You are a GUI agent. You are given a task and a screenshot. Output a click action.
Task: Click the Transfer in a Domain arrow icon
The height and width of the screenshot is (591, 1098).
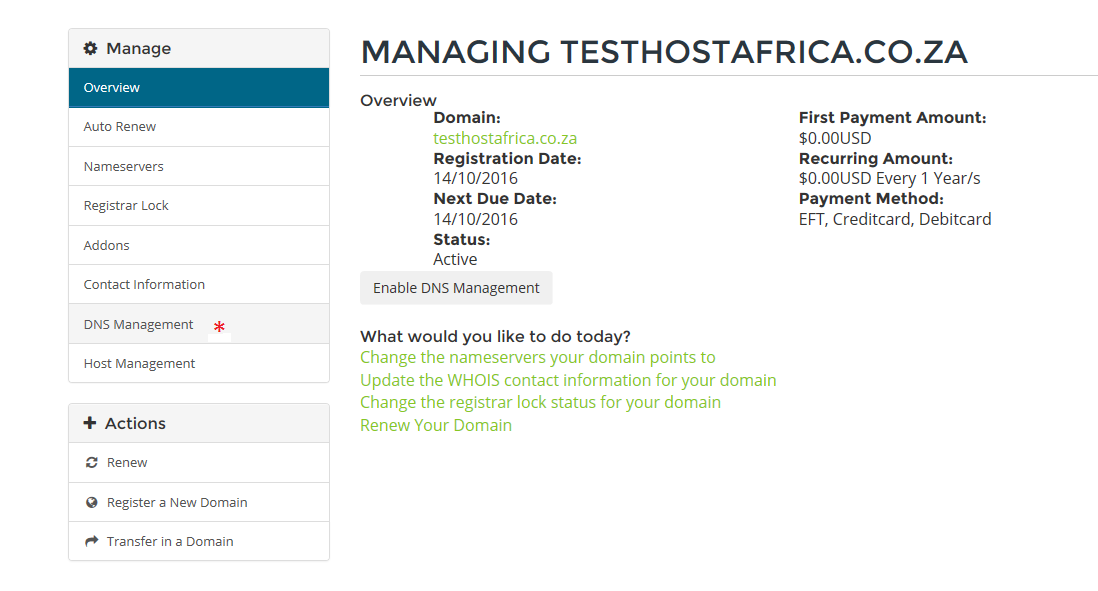(92, 541)
